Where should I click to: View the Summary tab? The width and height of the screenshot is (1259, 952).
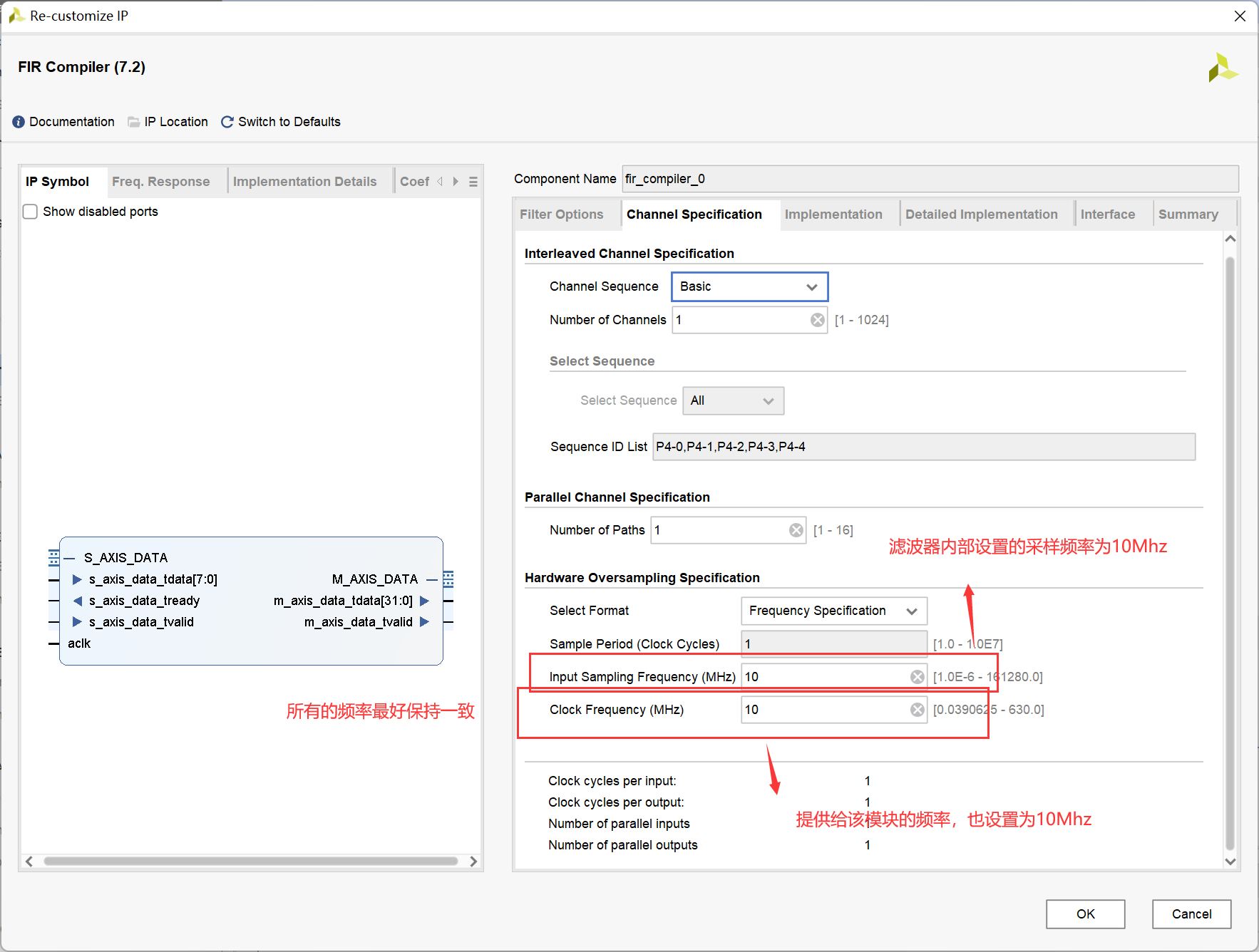coord(1188,214)
